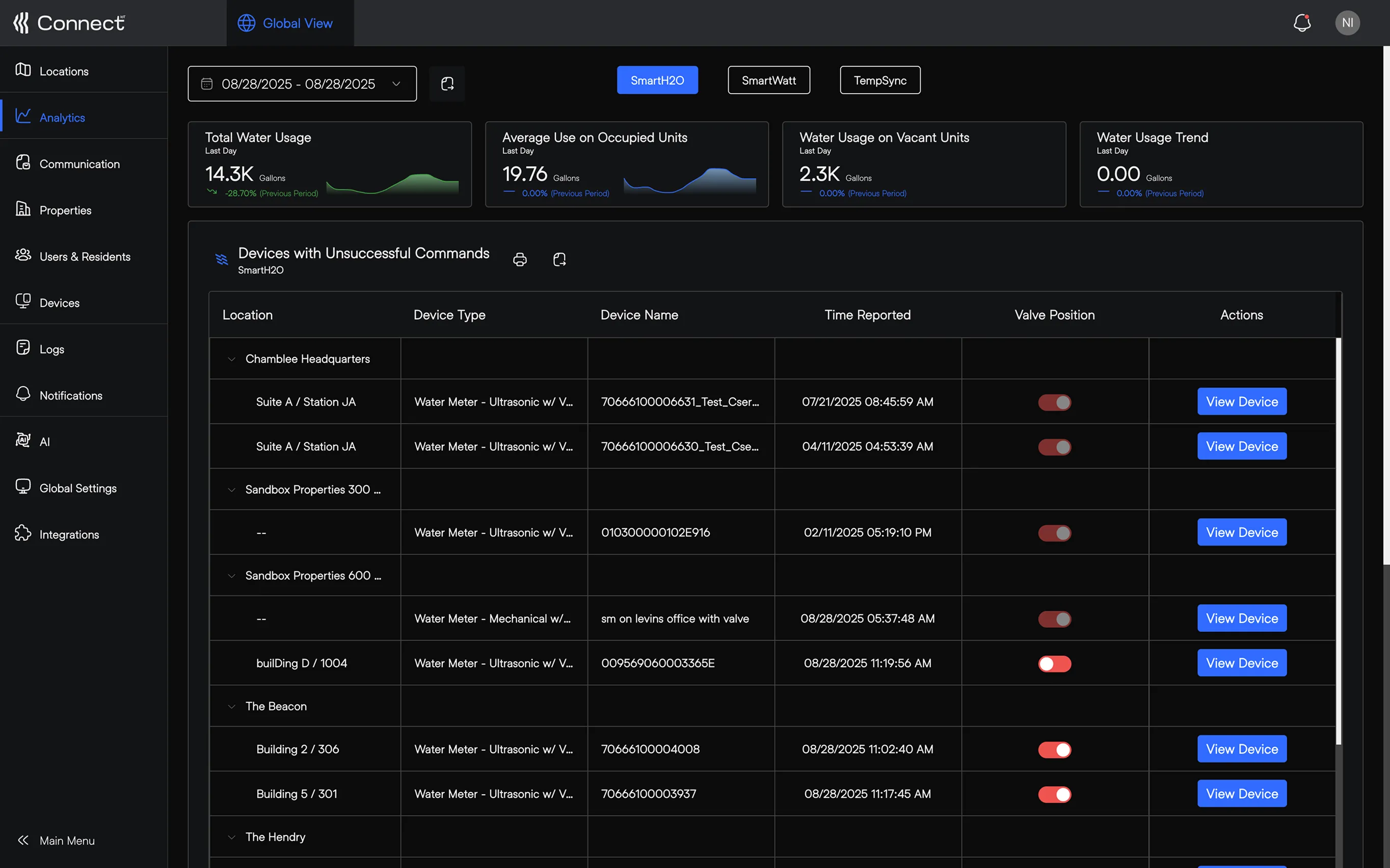Open the AI section in sidebar

[x=44, y=442]
